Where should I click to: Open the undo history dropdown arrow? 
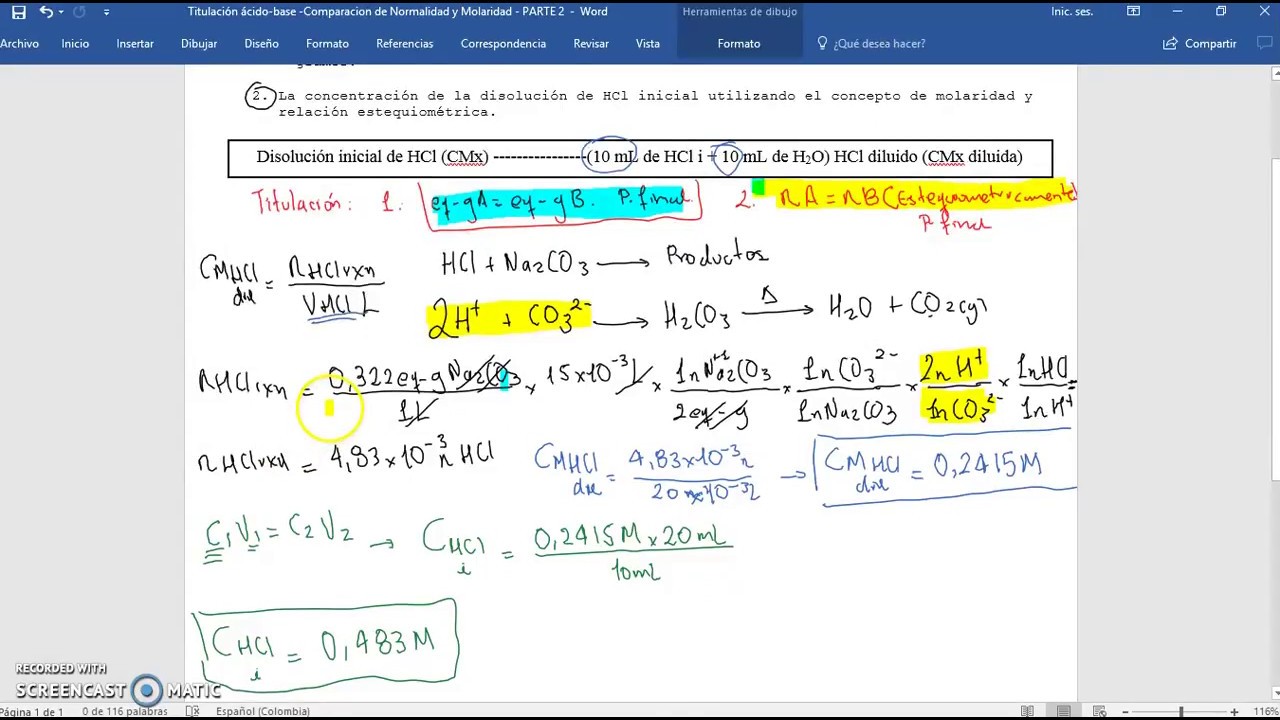pyautogui.click(x=60, y=12)
